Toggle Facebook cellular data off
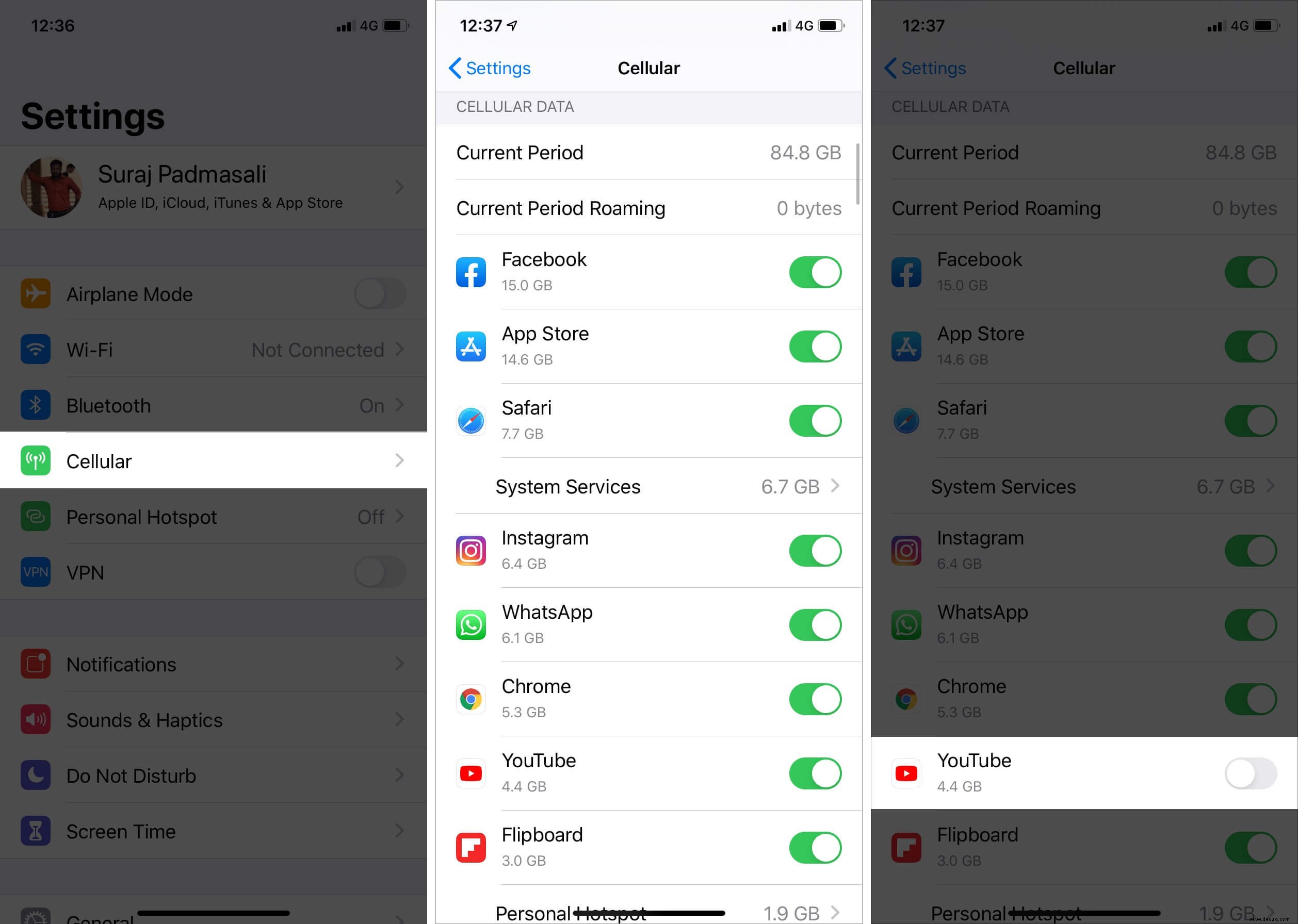This screenshot has height=924, width=1298. (814, 272)
